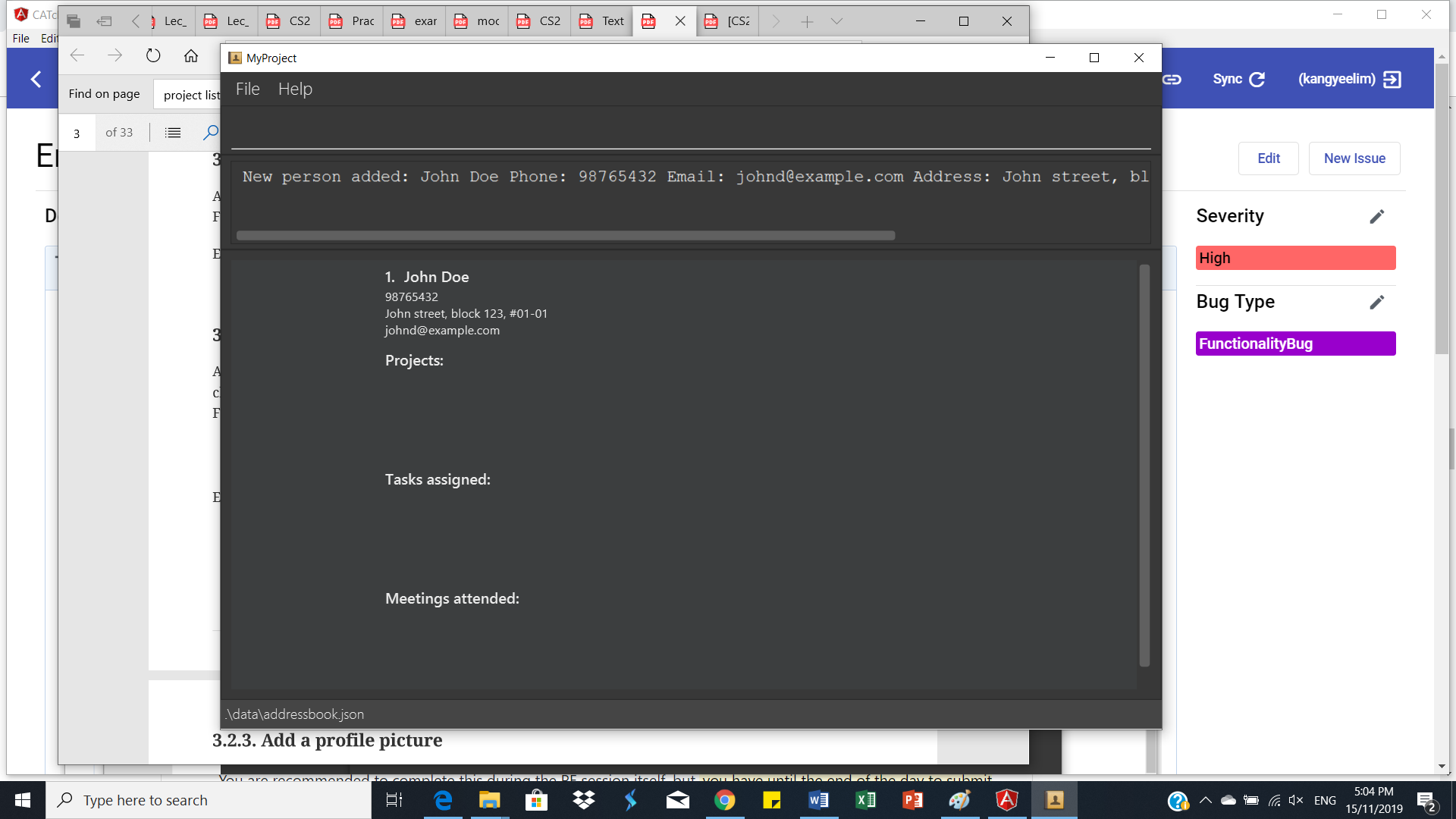The height and width of the screenshot is (819, 1456).
Task: Click the blue back chevron arrow
Action: point(36,79)
